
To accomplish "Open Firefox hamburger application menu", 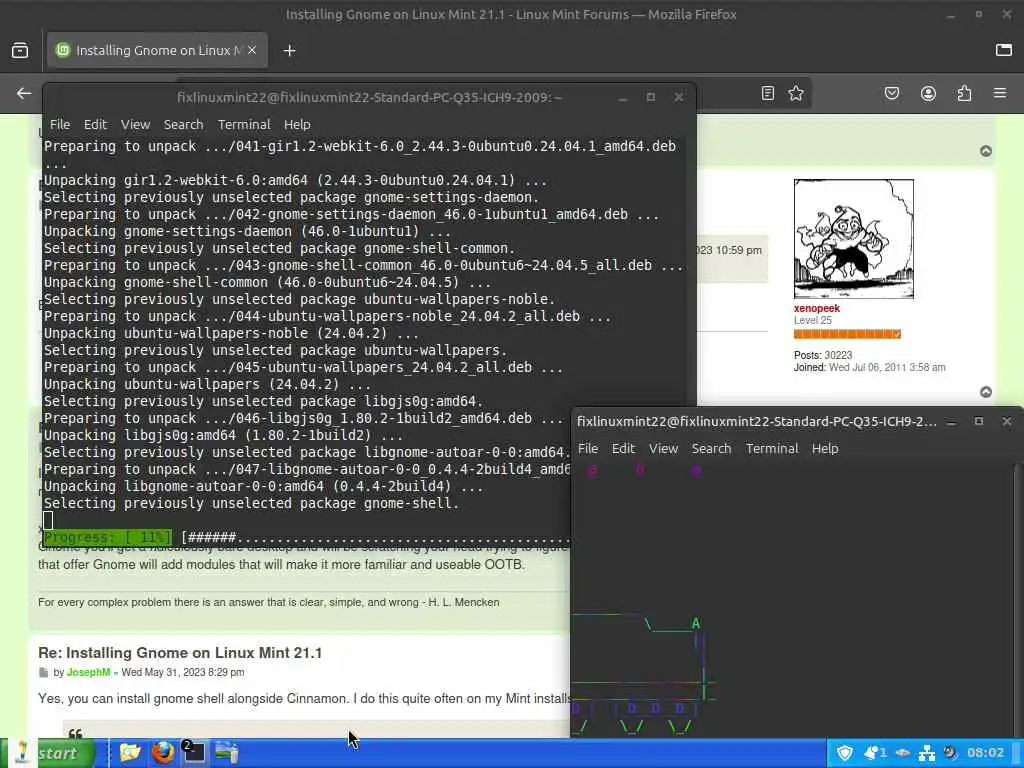I will pos(1000,93).
